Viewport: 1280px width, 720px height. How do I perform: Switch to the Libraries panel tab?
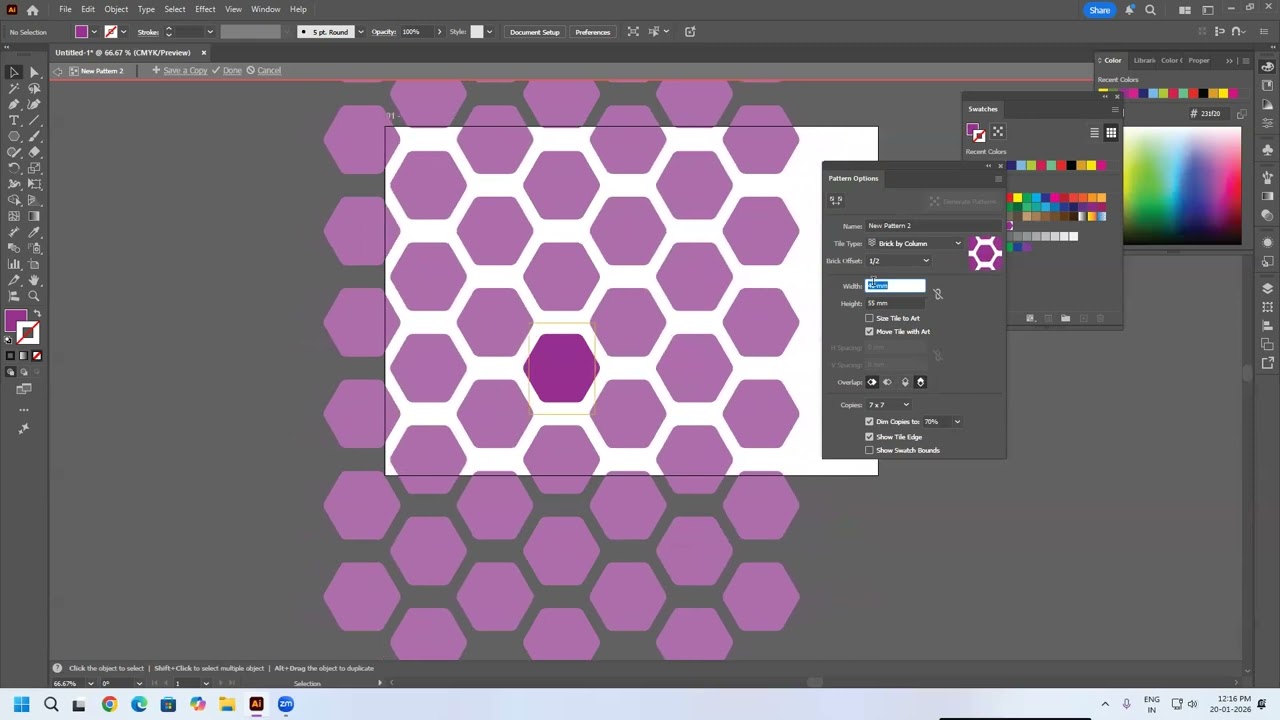[x=1144, y=61]
